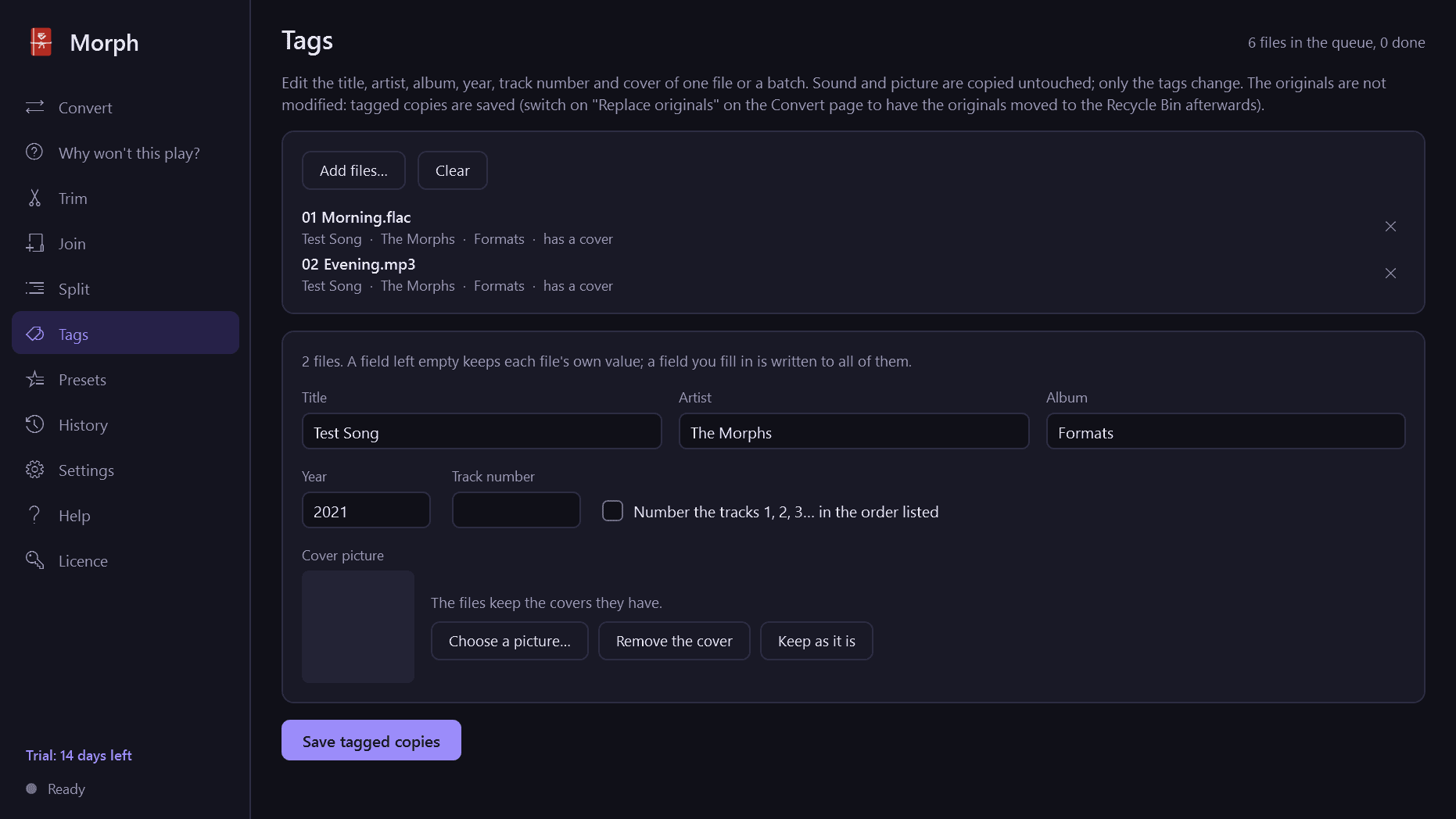Click the Artist field with The Morphs
The image size is (1456, 819).
pyautogui.click(x=854, y=431)
